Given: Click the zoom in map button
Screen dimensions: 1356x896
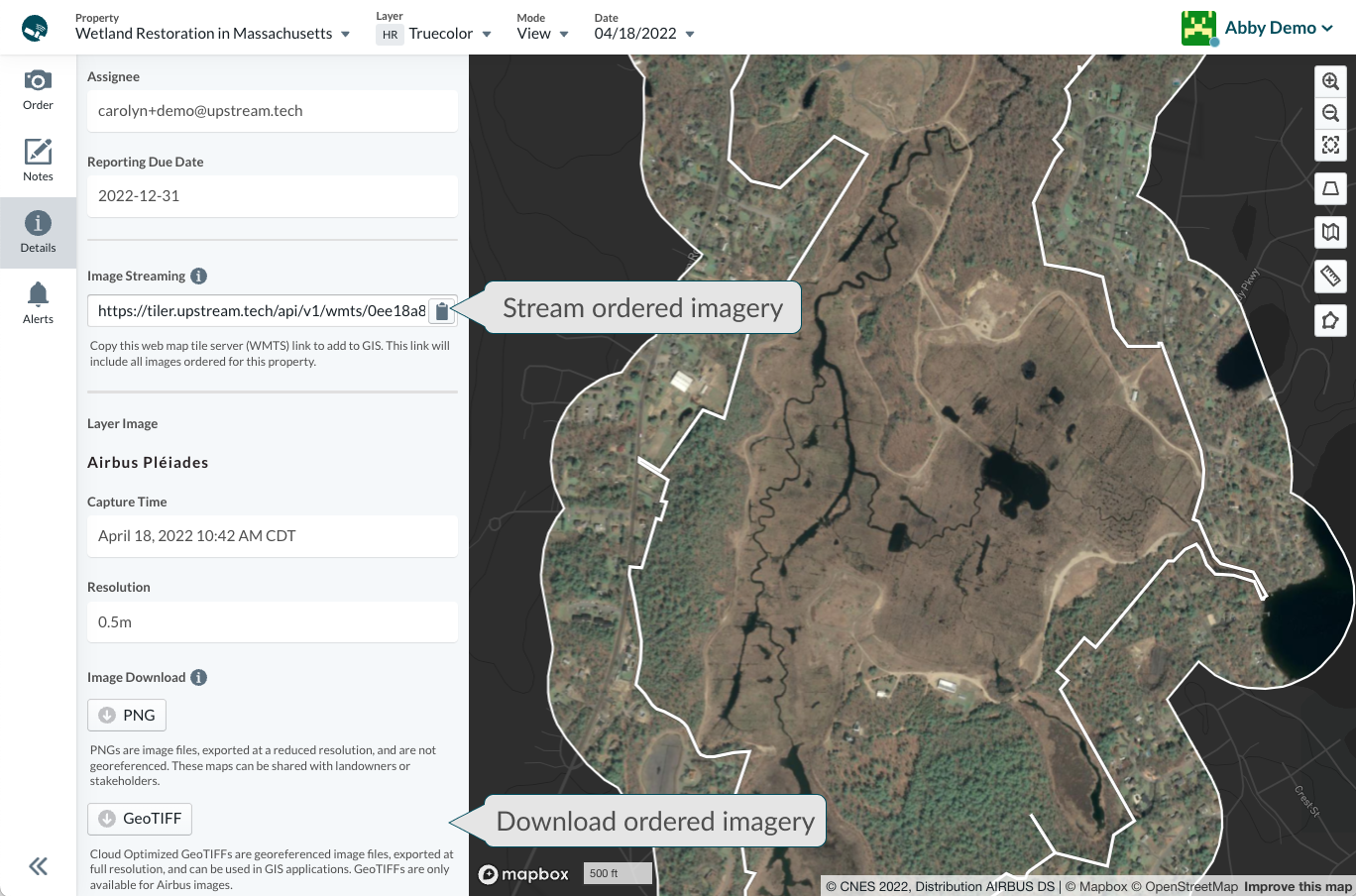Looking at the screenshot, I should point(1330,82).
